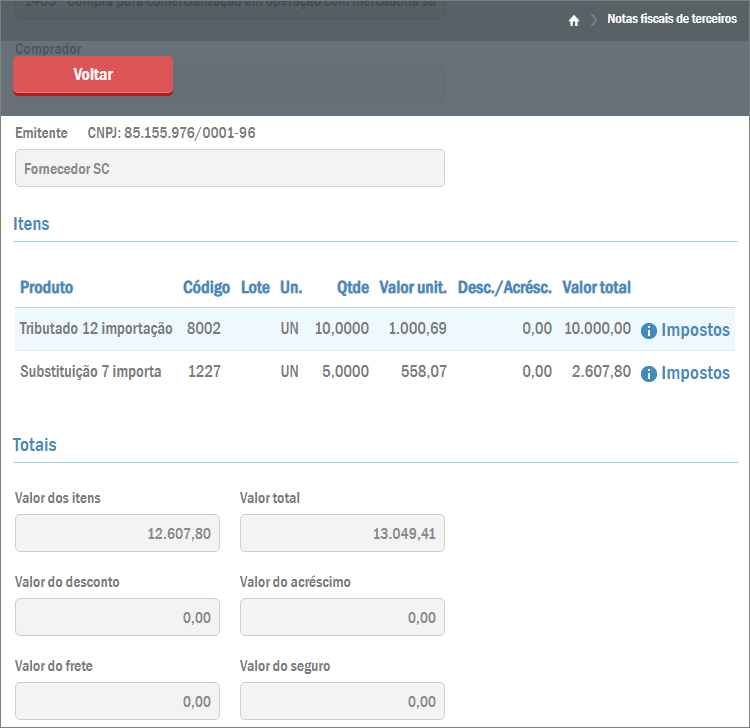Focus the Valor do desconto field

coord(117,618)
